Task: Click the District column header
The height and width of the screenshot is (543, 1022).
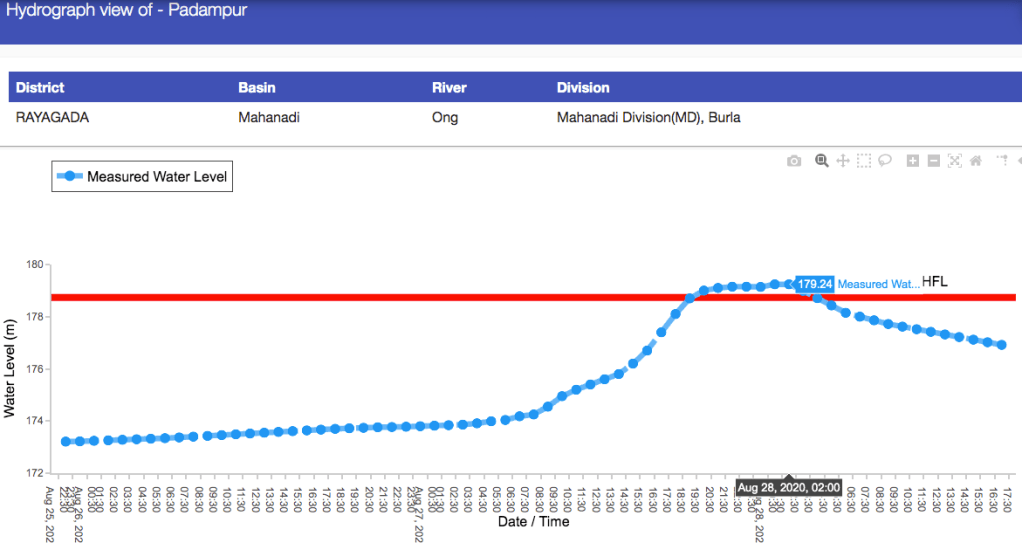Action: tap(40, 88)
